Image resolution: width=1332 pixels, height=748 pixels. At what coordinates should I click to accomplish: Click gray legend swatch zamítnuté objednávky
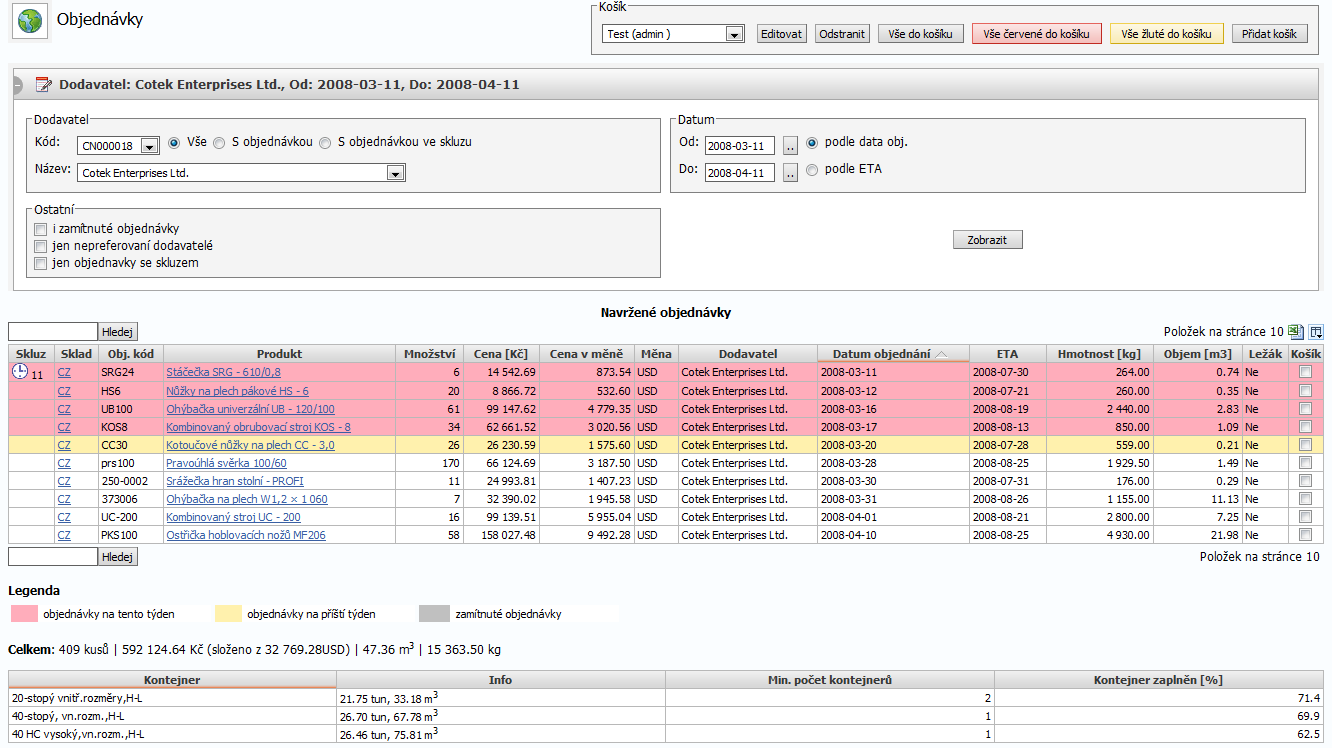pos(434,613)
